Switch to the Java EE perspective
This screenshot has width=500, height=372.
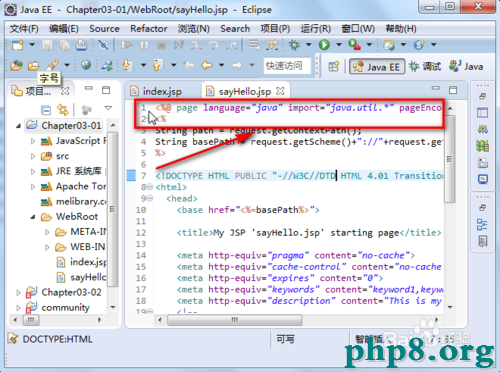(x=377, y=67)
